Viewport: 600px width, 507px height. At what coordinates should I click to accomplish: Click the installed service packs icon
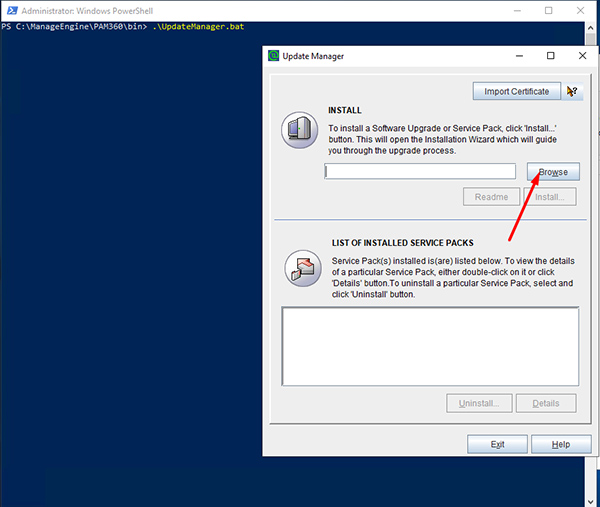tap(303, 268)
